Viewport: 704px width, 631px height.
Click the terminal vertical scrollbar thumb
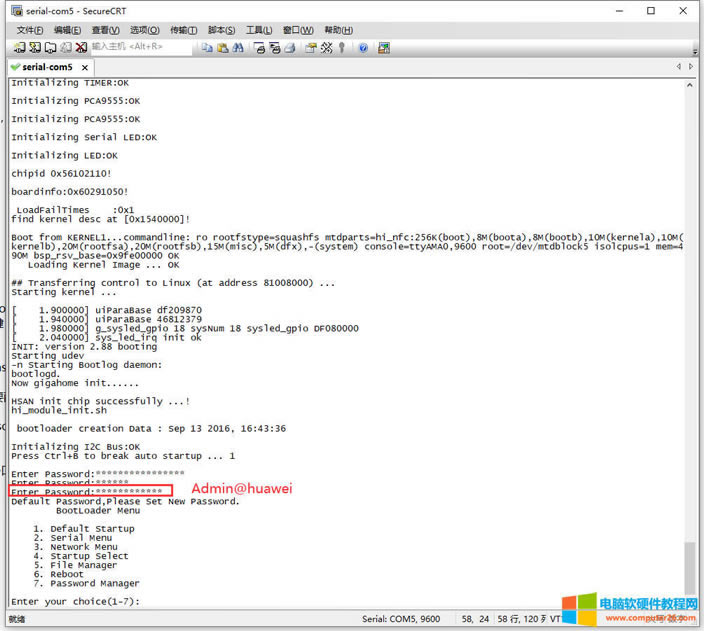(x=687, y=570)
